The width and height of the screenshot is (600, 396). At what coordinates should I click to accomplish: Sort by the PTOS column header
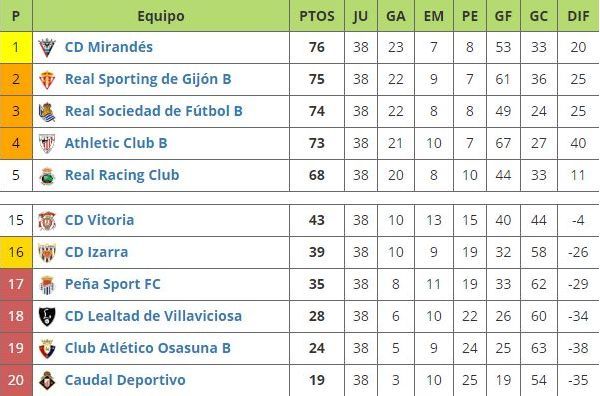coord(317,16)
